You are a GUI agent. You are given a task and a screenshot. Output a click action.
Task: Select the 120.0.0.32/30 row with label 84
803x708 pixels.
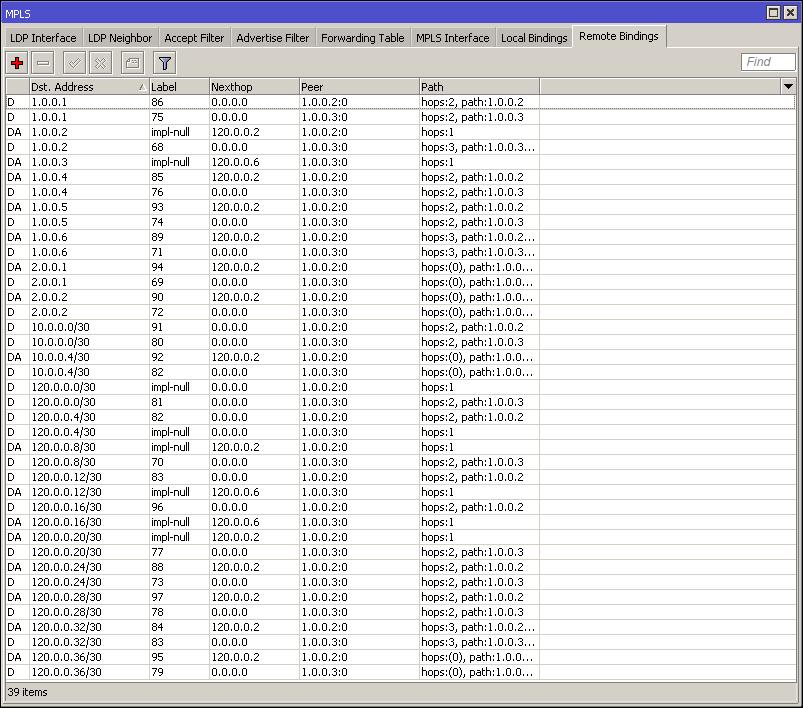pyautogui.click(x=400, y=627)
